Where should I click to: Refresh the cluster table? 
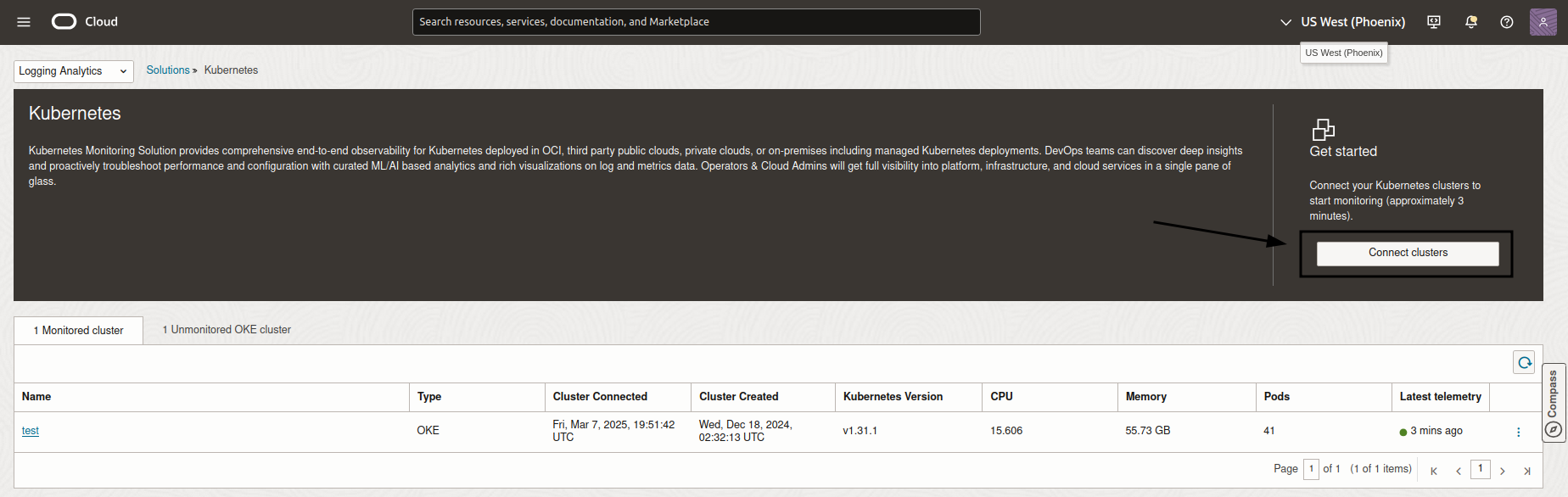(x=1525, y=363)
